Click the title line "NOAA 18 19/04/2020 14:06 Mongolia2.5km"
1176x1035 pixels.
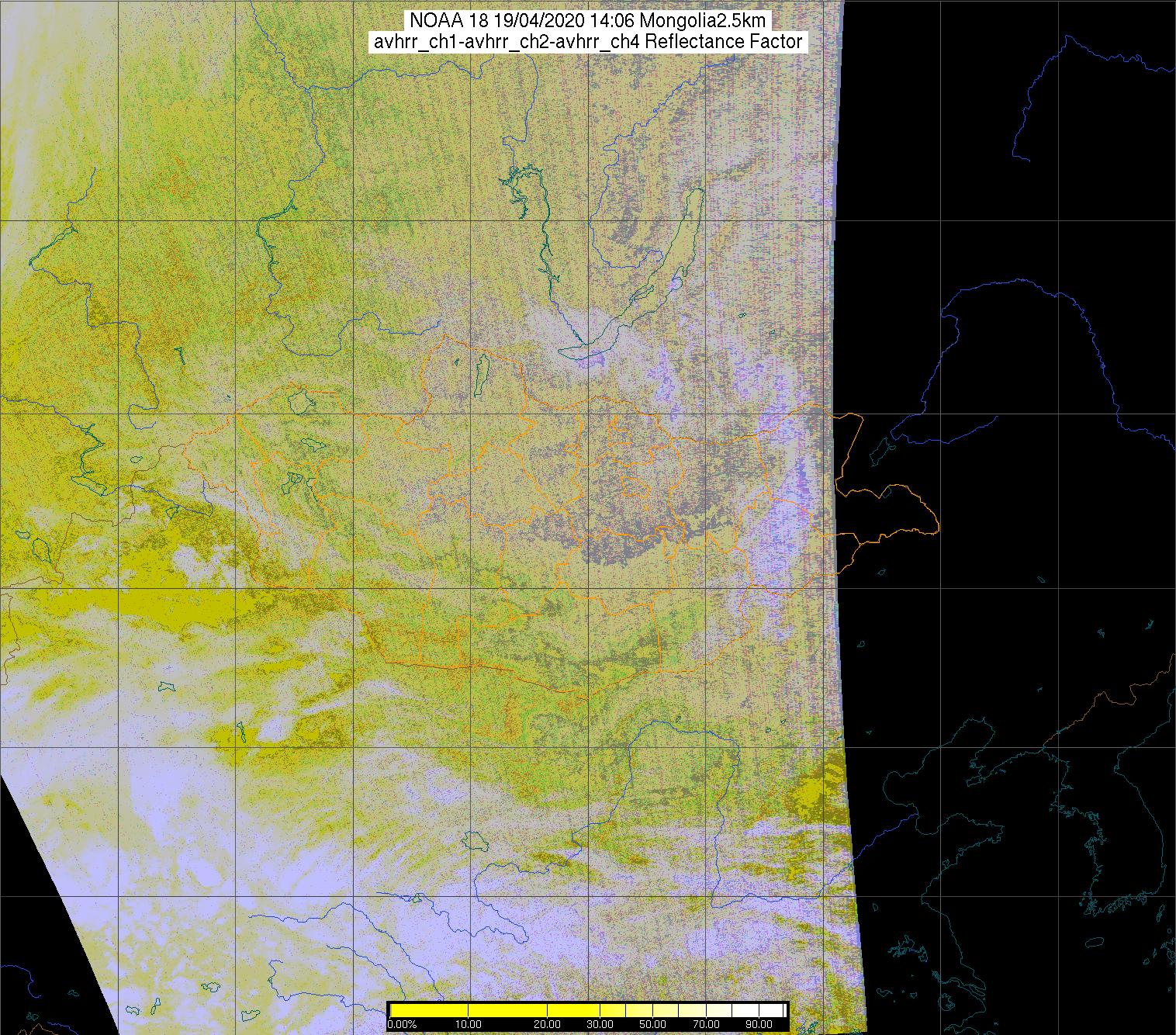point(587,20)
